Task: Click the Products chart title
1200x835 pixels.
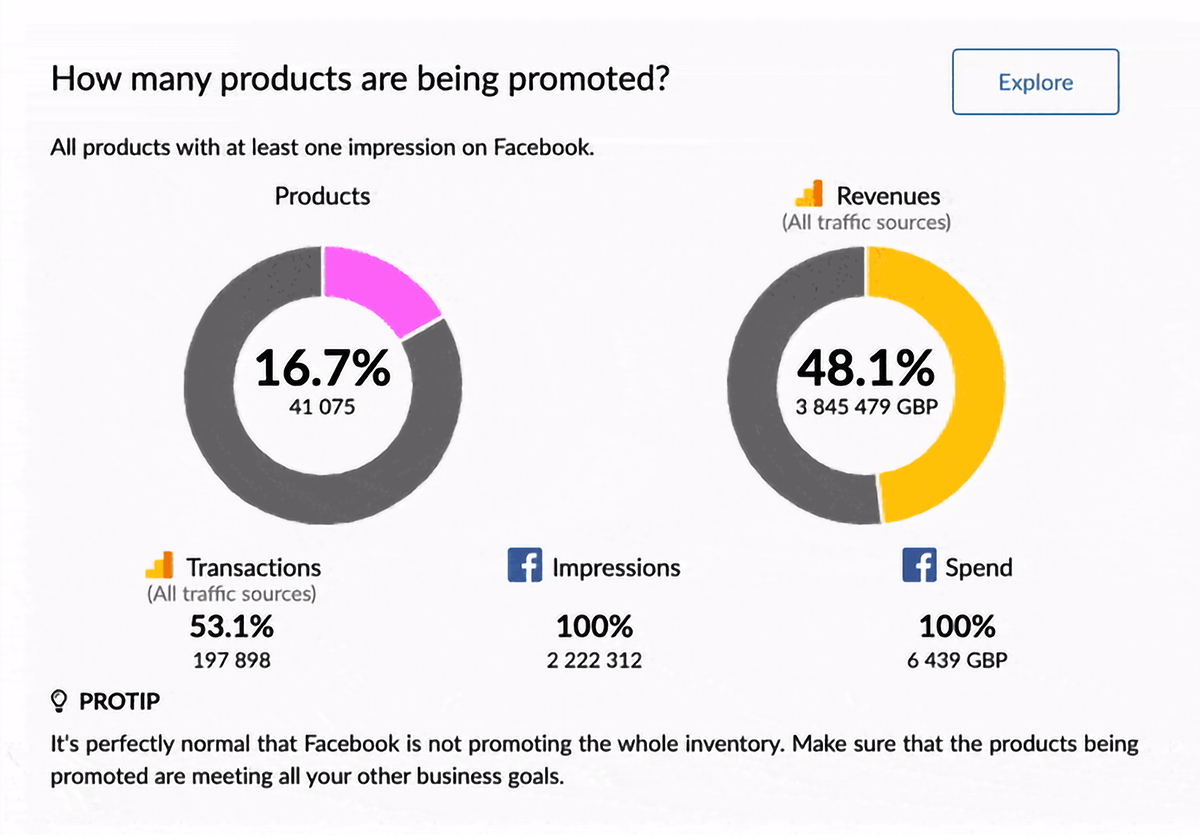Action: [x=322, y=196]
